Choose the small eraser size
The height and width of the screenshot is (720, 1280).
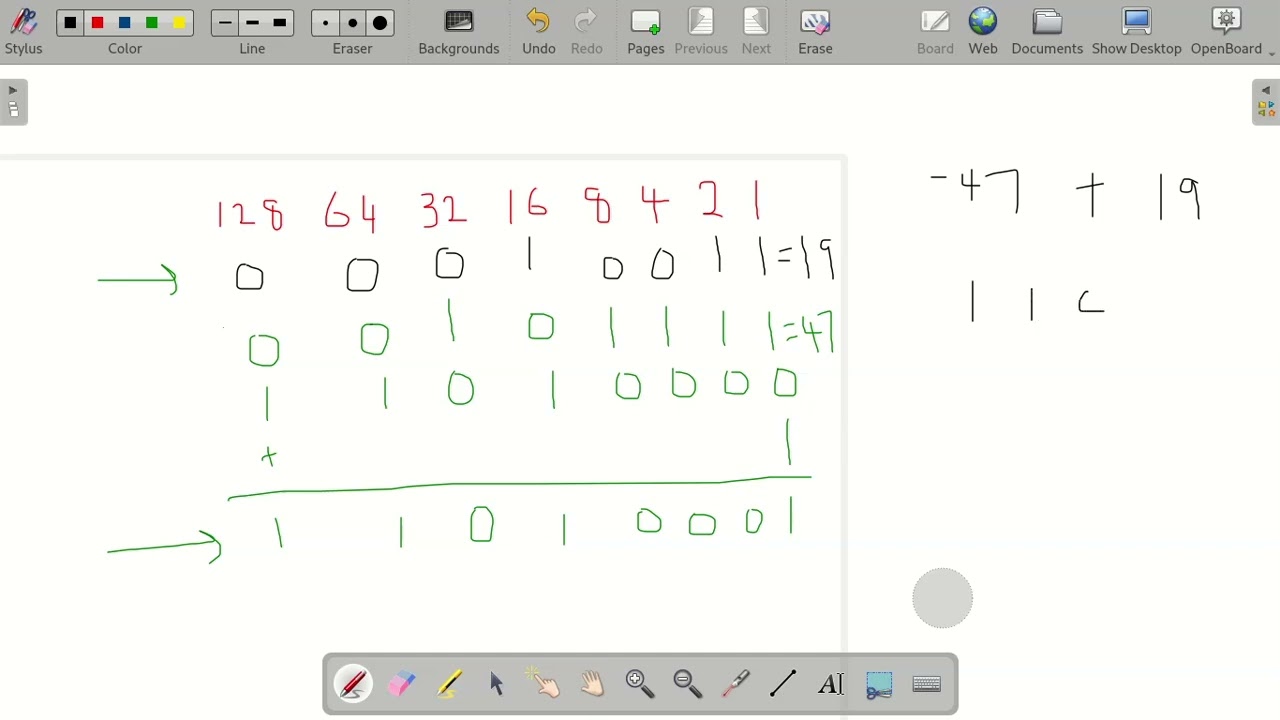pyautogui.click(x=325, y=23)
